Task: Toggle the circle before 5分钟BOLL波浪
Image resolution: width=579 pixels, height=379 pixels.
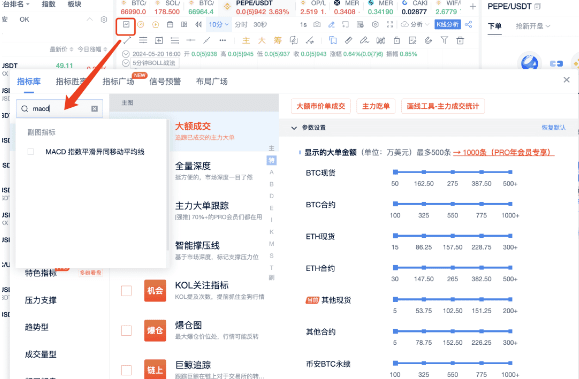Action: [x=126, y=63]
